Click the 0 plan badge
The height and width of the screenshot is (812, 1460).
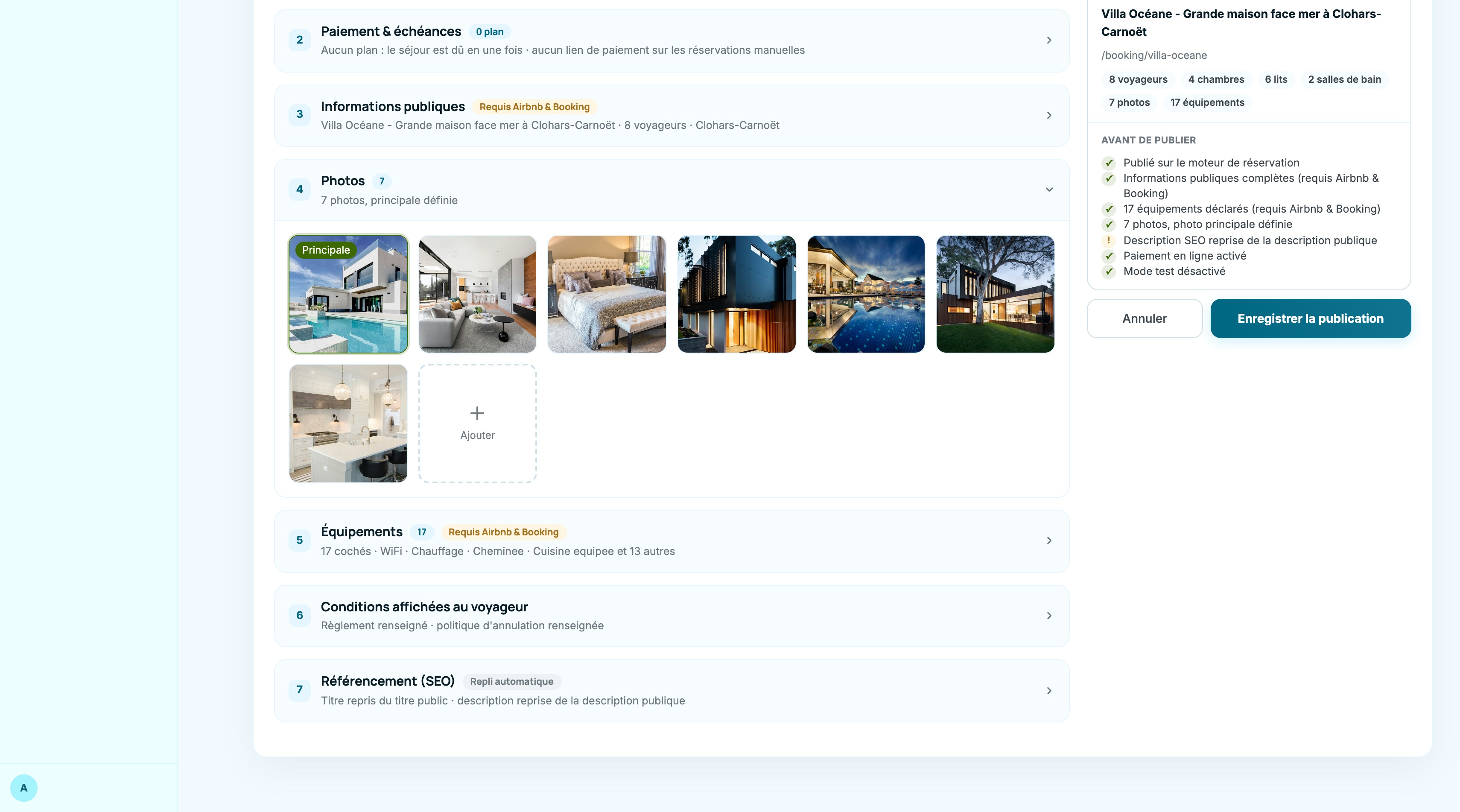point(490,32)
